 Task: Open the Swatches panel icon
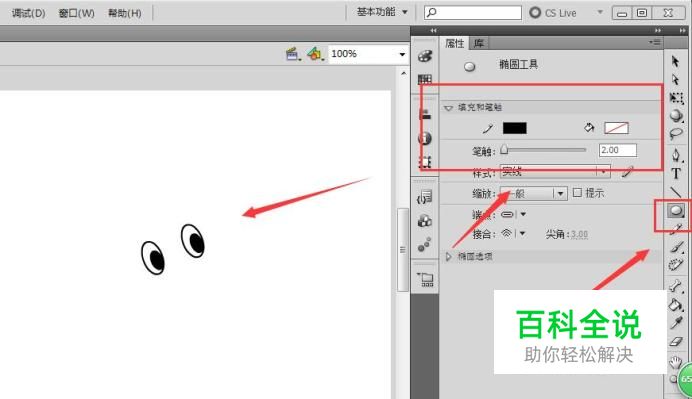(x=425, y=79)
